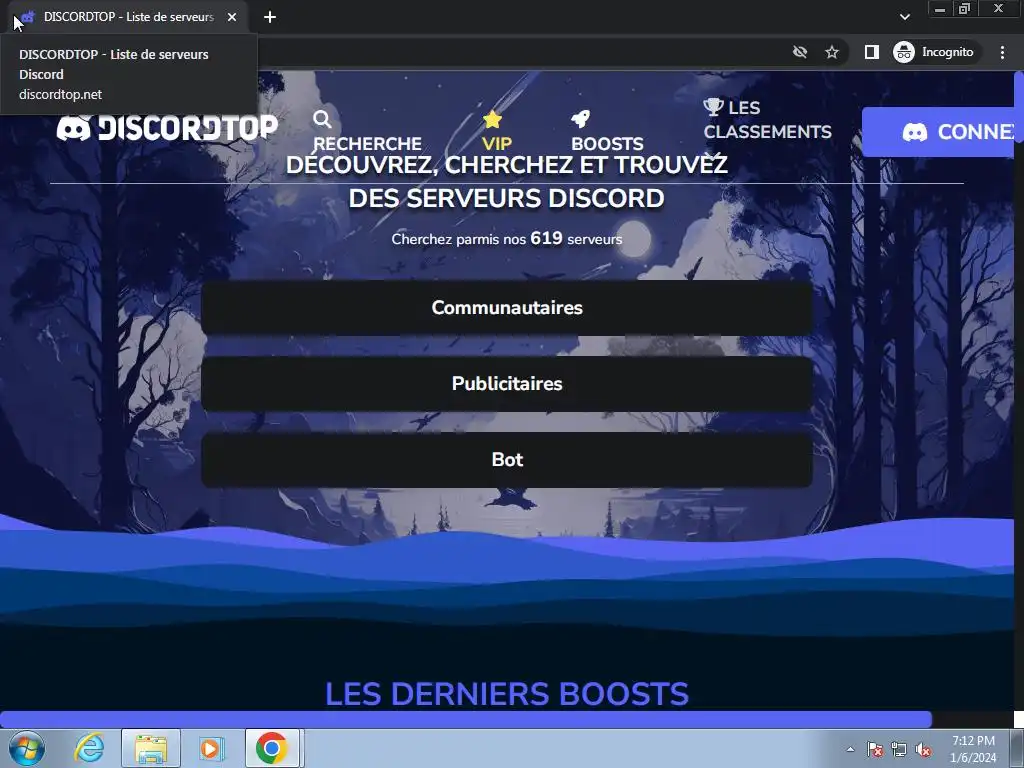Select the DISCORDTOP browser tab
The image size is (1024, 768).
pyautogui.click(x=128, y=17)
